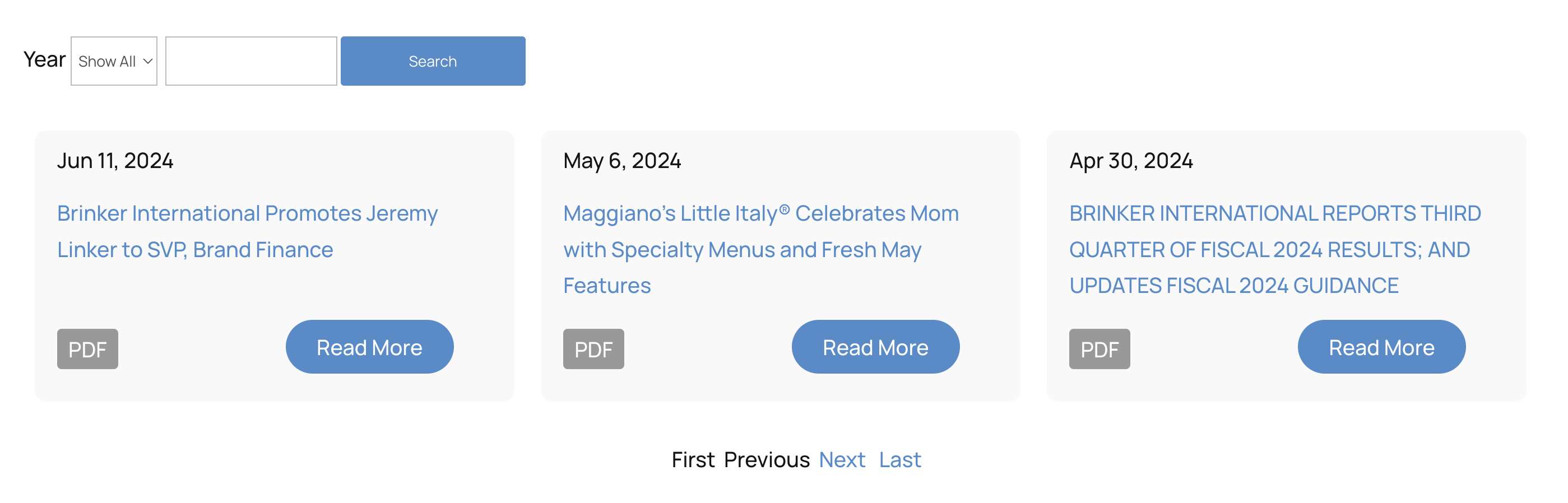
Task: Jump to the Last page of releases
Action: [x=899, y=460]
